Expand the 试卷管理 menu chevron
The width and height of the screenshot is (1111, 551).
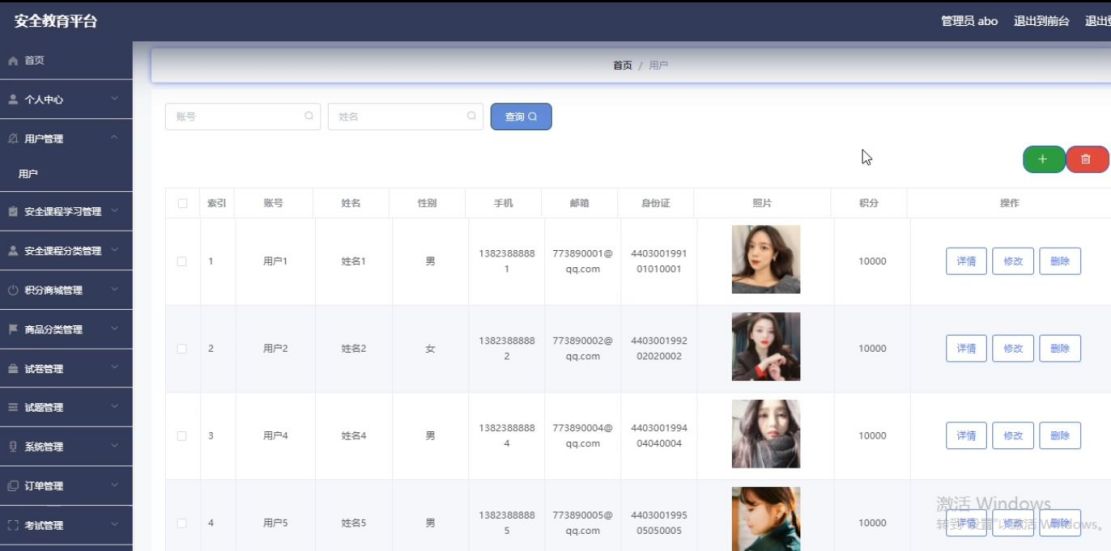point(115,368)
